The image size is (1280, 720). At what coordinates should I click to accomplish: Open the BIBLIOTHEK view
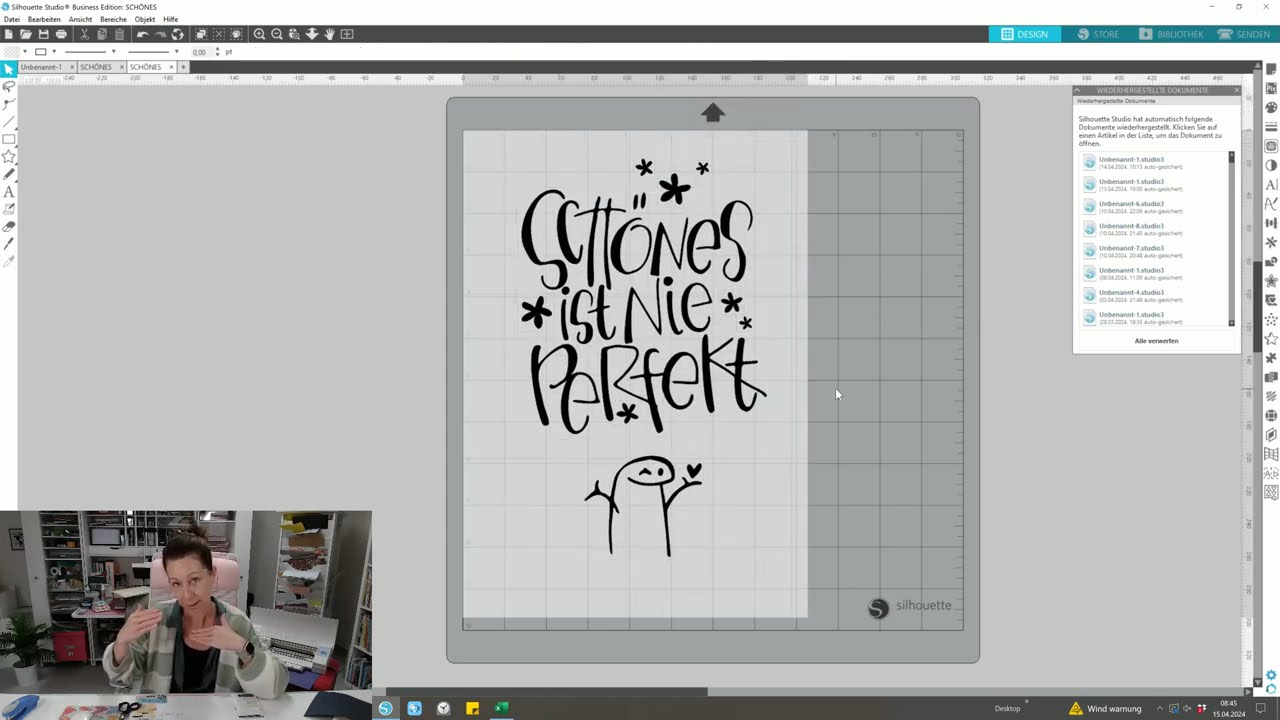(1171, 34)
